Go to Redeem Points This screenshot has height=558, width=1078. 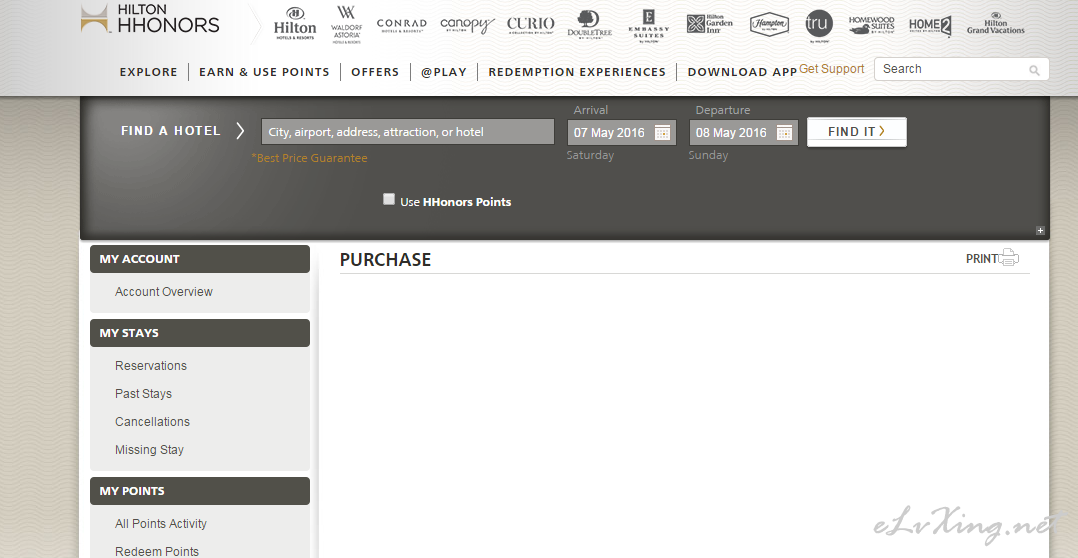157,551
